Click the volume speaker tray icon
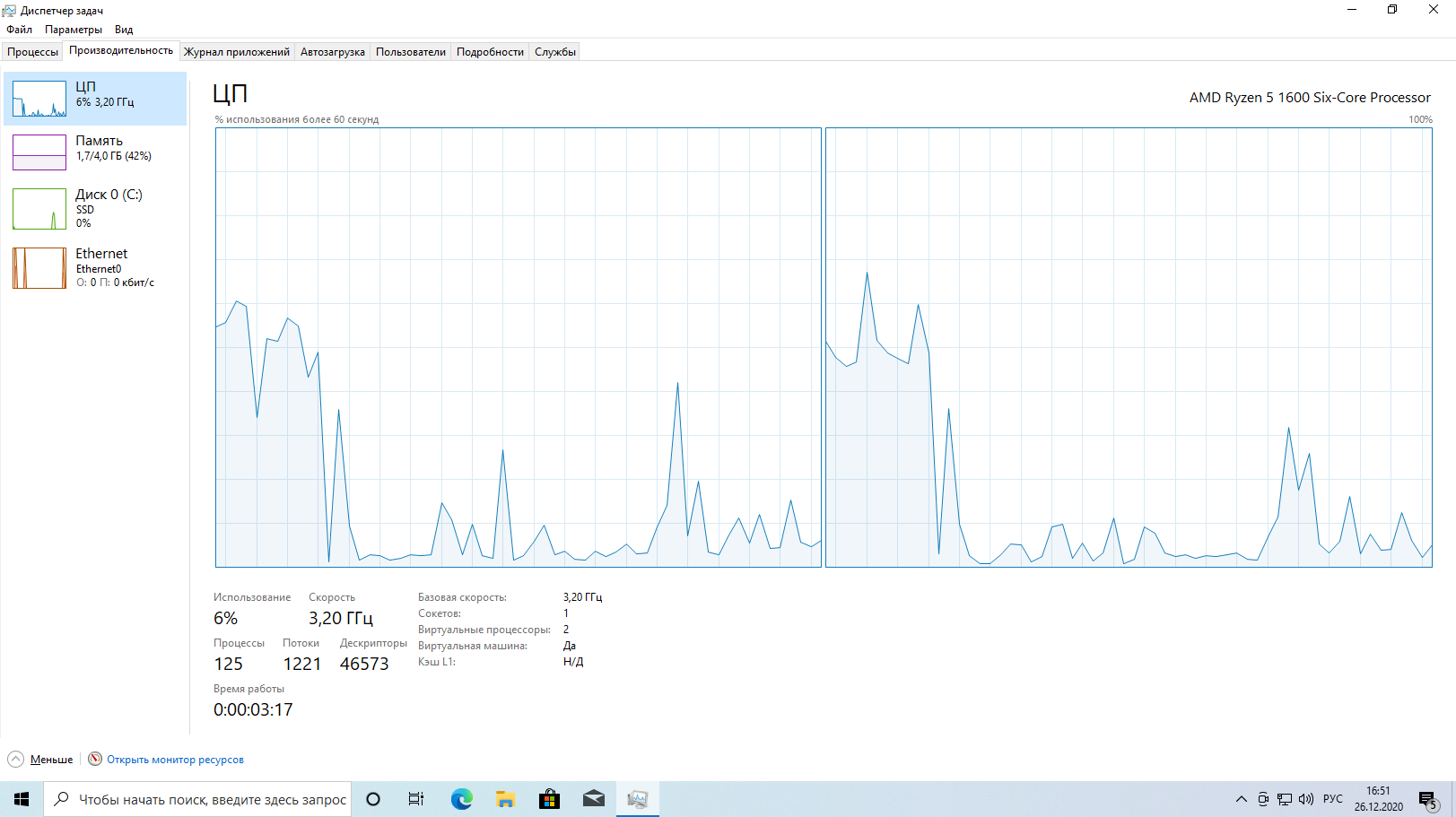Screen dimensions: 1456x817 tap(1306, 799)
